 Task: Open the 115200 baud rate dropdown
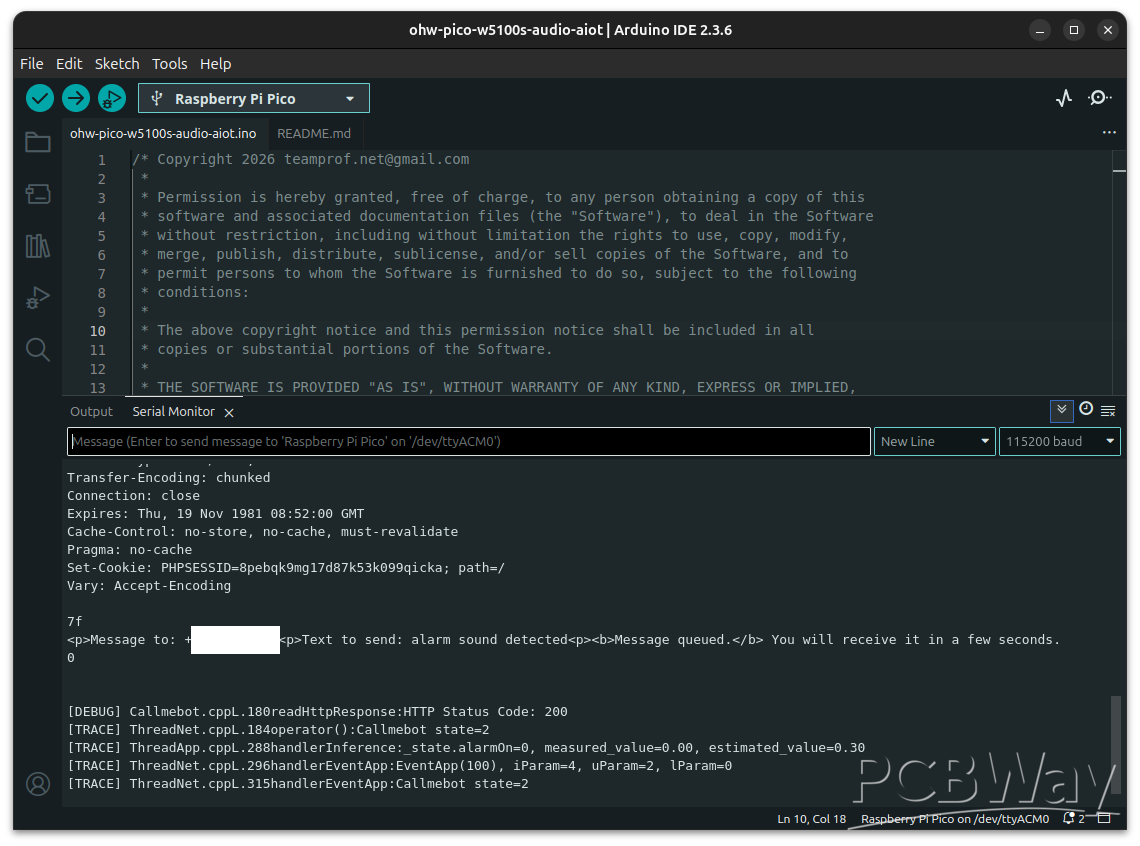tap(1059, 442)
